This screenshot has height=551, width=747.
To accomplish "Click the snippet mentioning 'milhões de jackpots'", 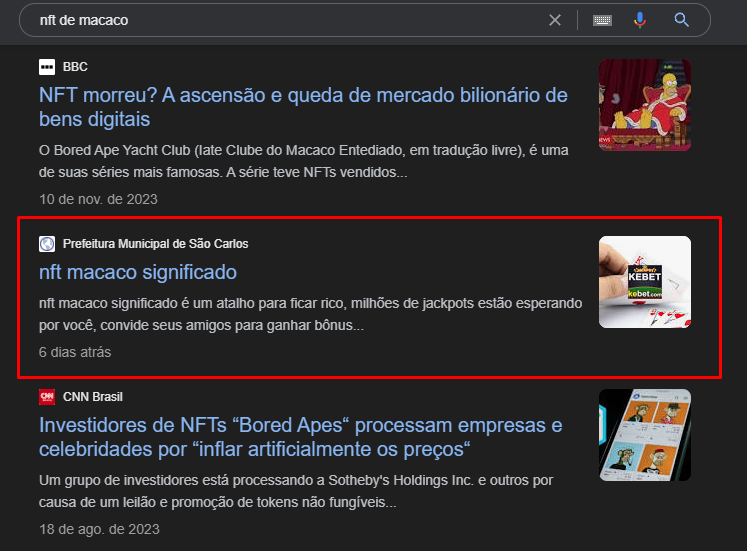I will pos(310,314).
